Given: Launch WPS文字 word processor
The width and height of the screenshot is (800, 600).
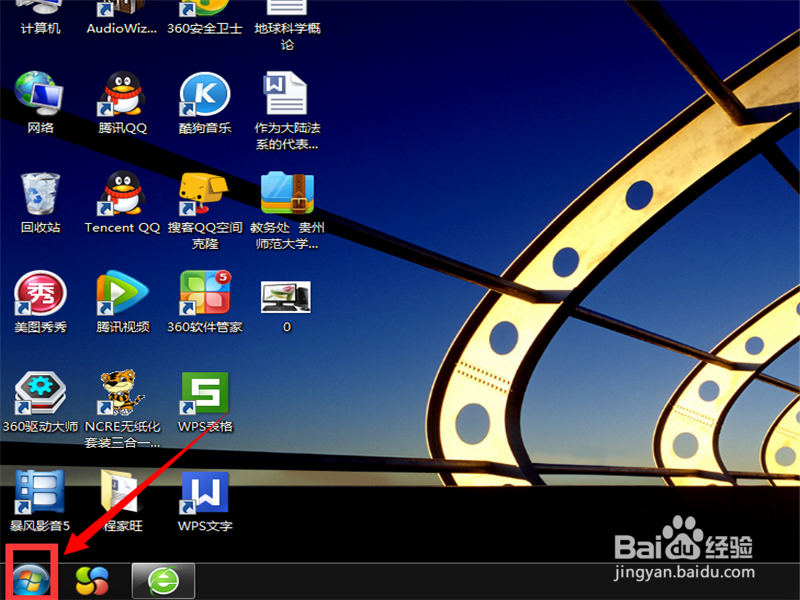Looking at the screenshot, I should [205, 500].
